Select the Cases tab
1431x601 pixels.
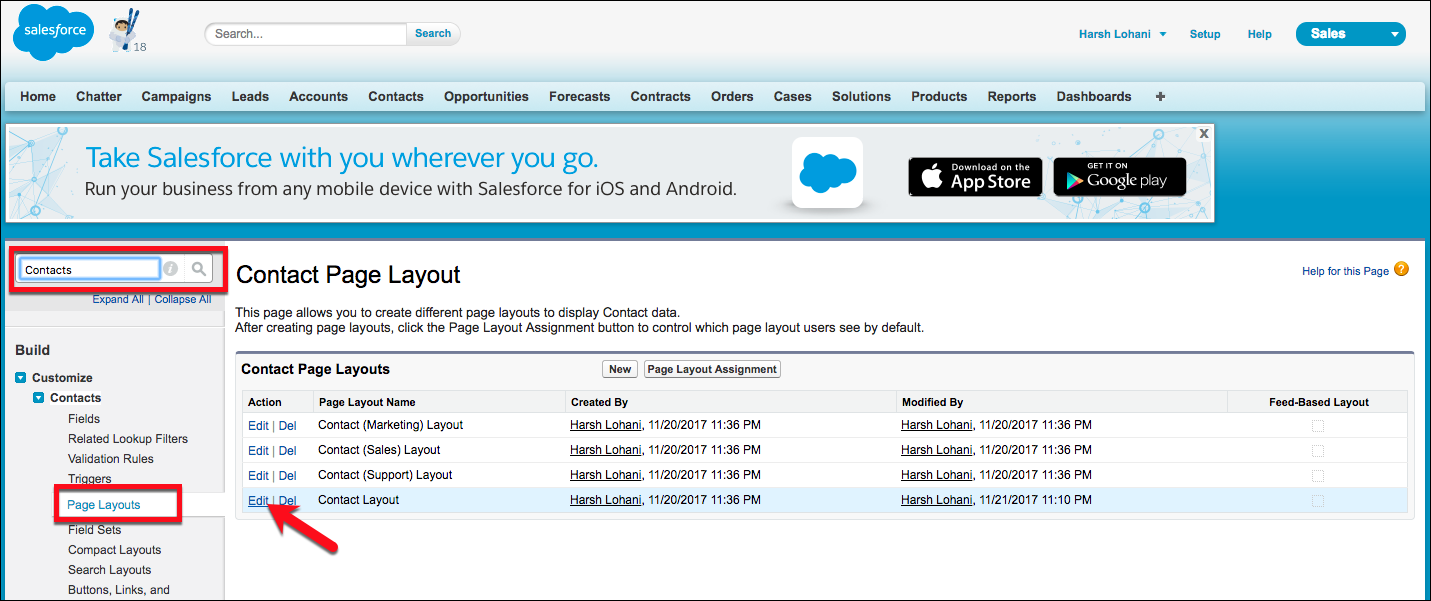click(793, 97)
